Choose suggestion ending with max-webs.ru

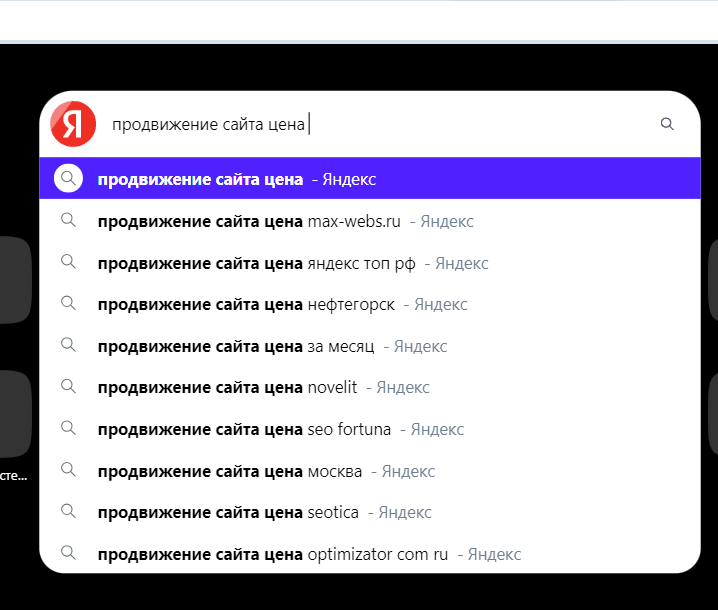[x=370, y=221]
